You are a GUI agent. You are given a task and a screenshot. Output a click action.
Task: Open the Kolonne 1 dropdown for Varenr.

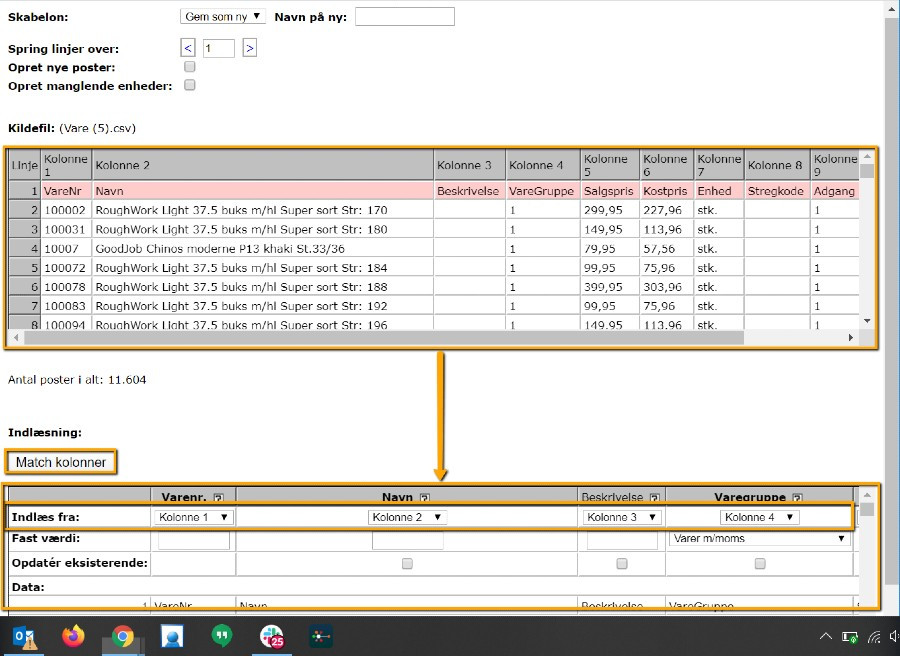(x=195, y=517)
